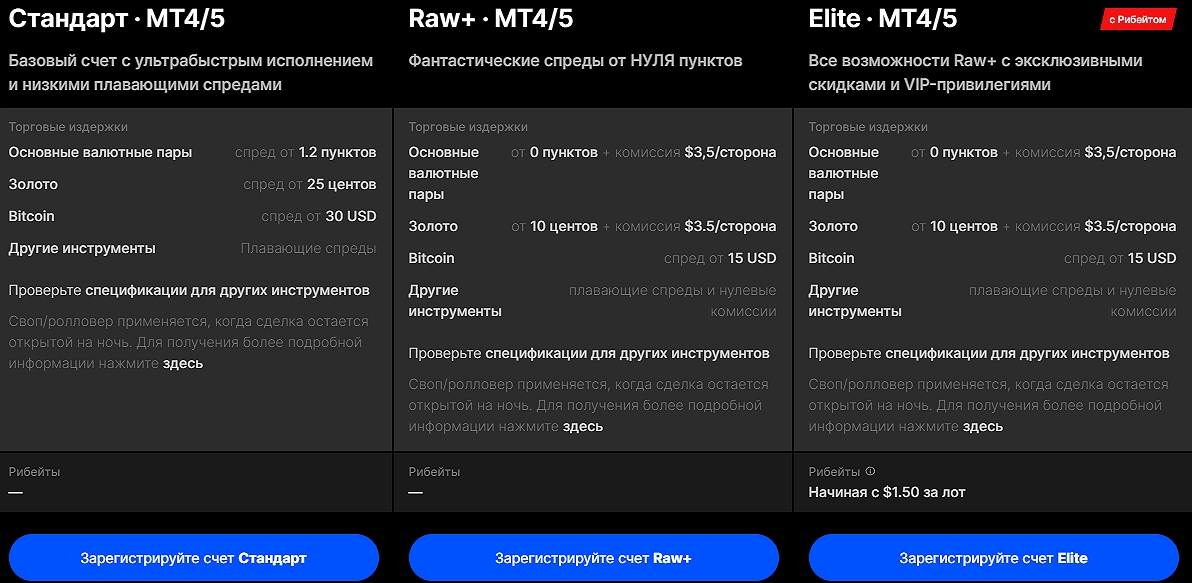The image size is (1192, 583).
Task: Open specifications link in Raw+ column
Action: [x=627, y=353]
